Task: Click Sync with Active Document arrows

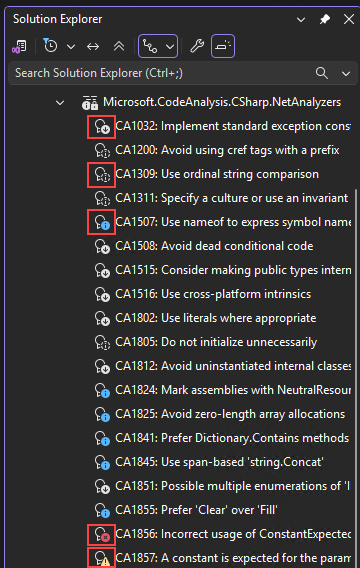Action: pyautogui.click(x=93, y=46)
